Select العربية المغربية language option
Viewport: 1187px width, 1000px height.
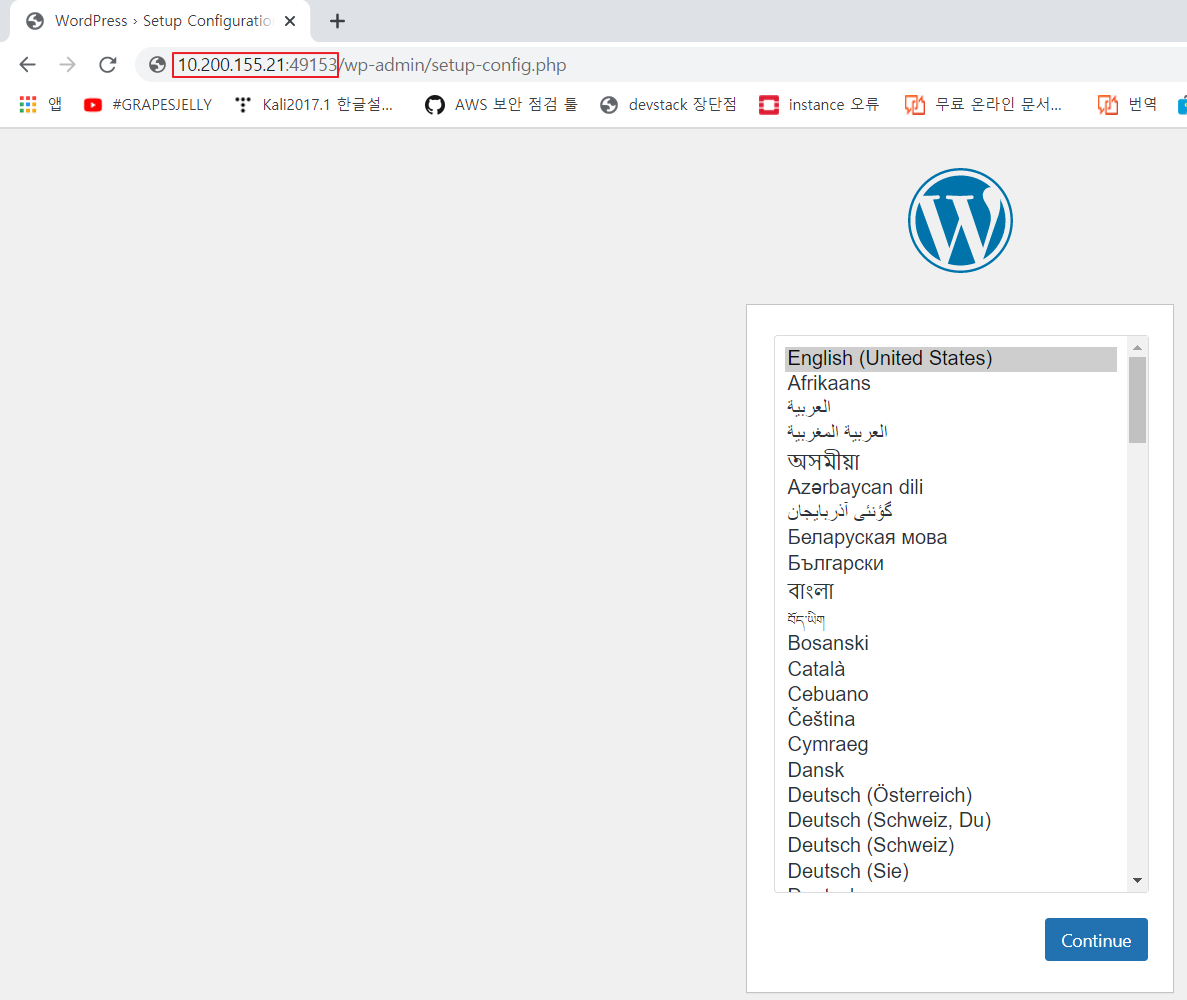(x=951, y=432)
